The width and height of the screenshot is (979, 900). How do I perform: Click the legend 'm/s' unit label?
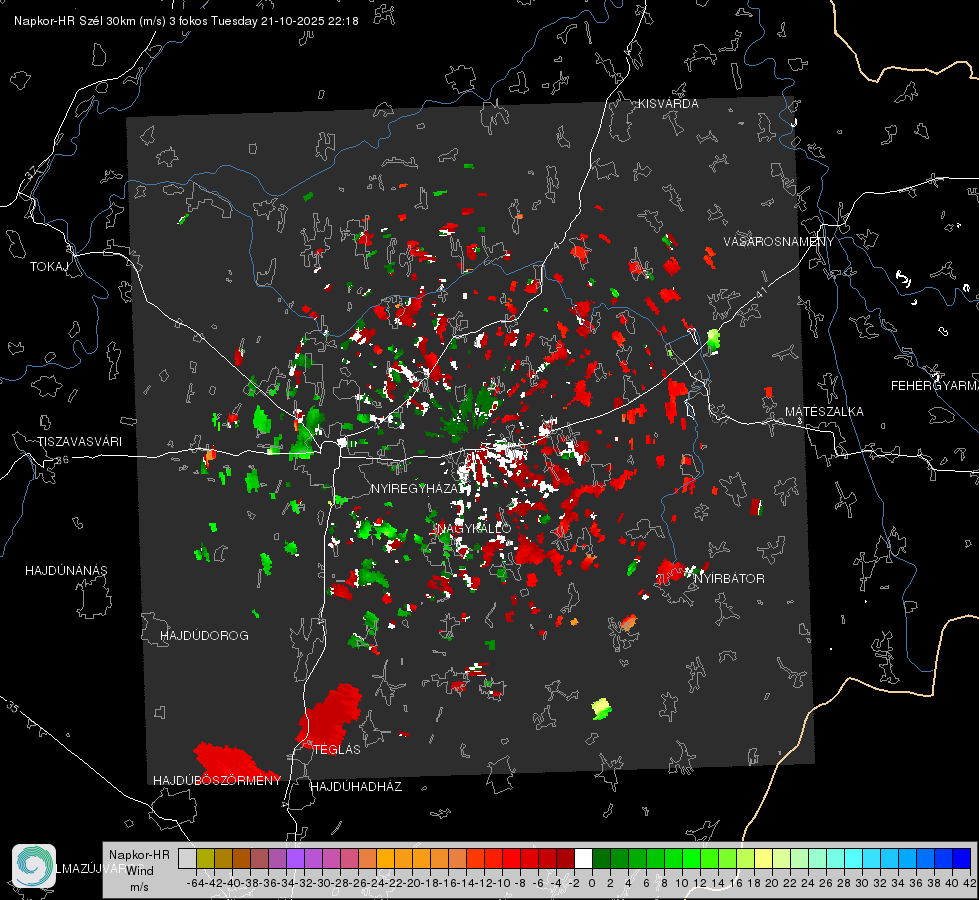[x=139, y=887]
